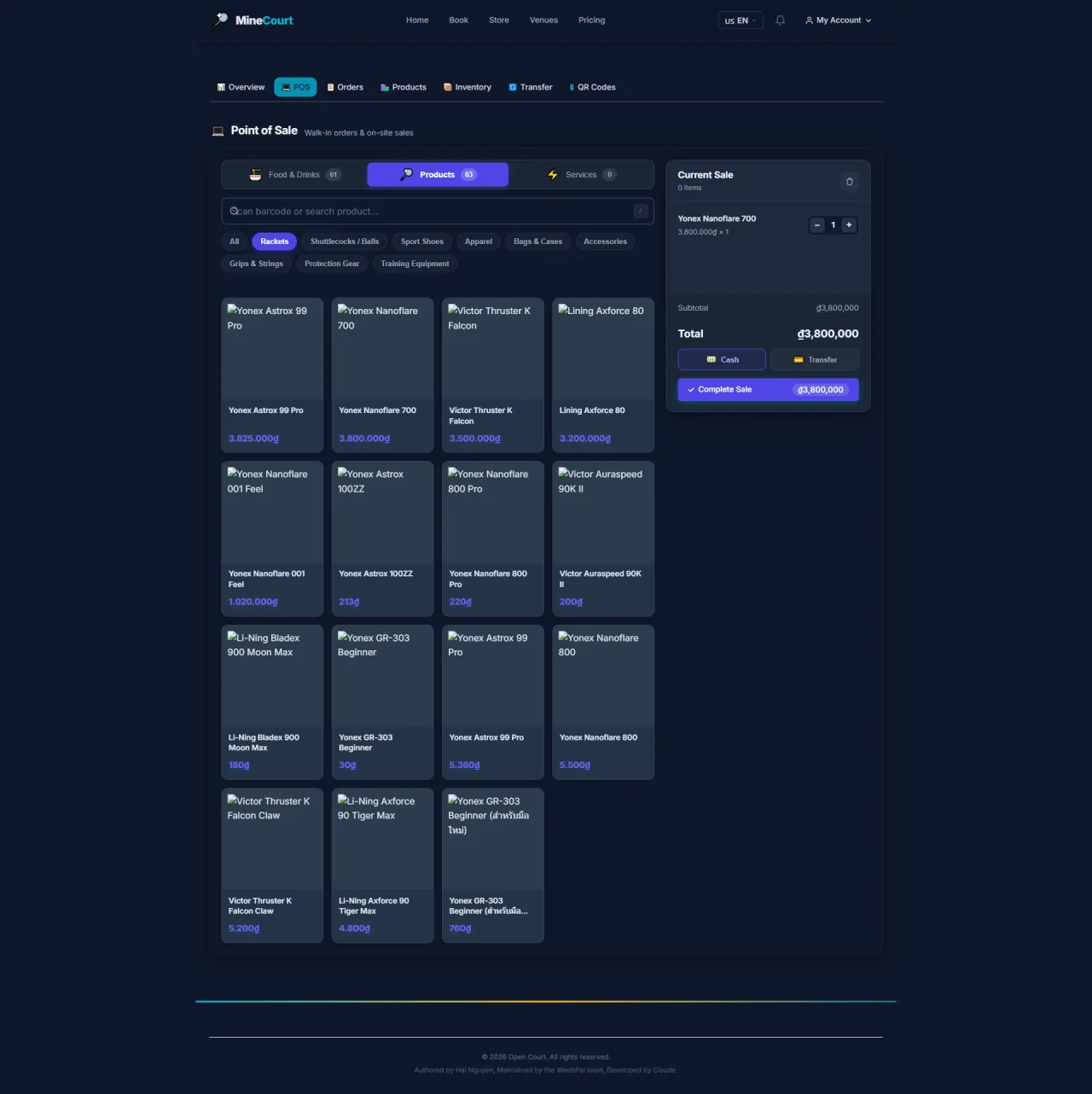Go to the Home page
This screenshot has width=1092, height=1094.
pyautogui.click(x=417, y=20)
